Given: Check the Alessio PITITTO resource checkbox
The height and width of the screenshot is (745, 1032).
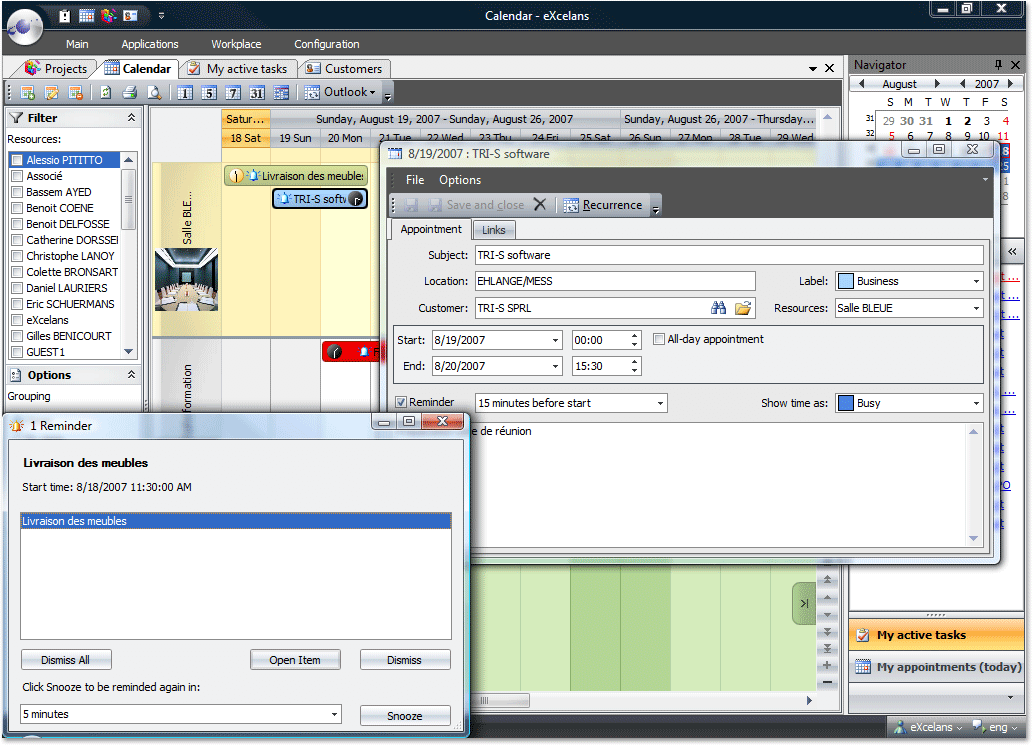Looking at the screenshot, I should click(x=17, y=160).
